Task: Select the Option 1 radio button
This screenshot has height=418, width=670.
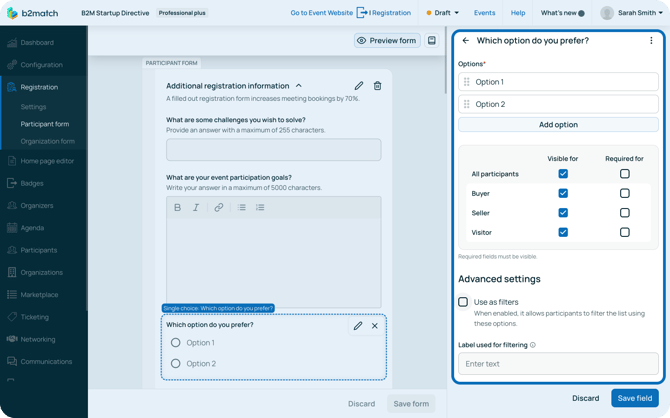Action: pyautogui.click(x=176, y=343)
